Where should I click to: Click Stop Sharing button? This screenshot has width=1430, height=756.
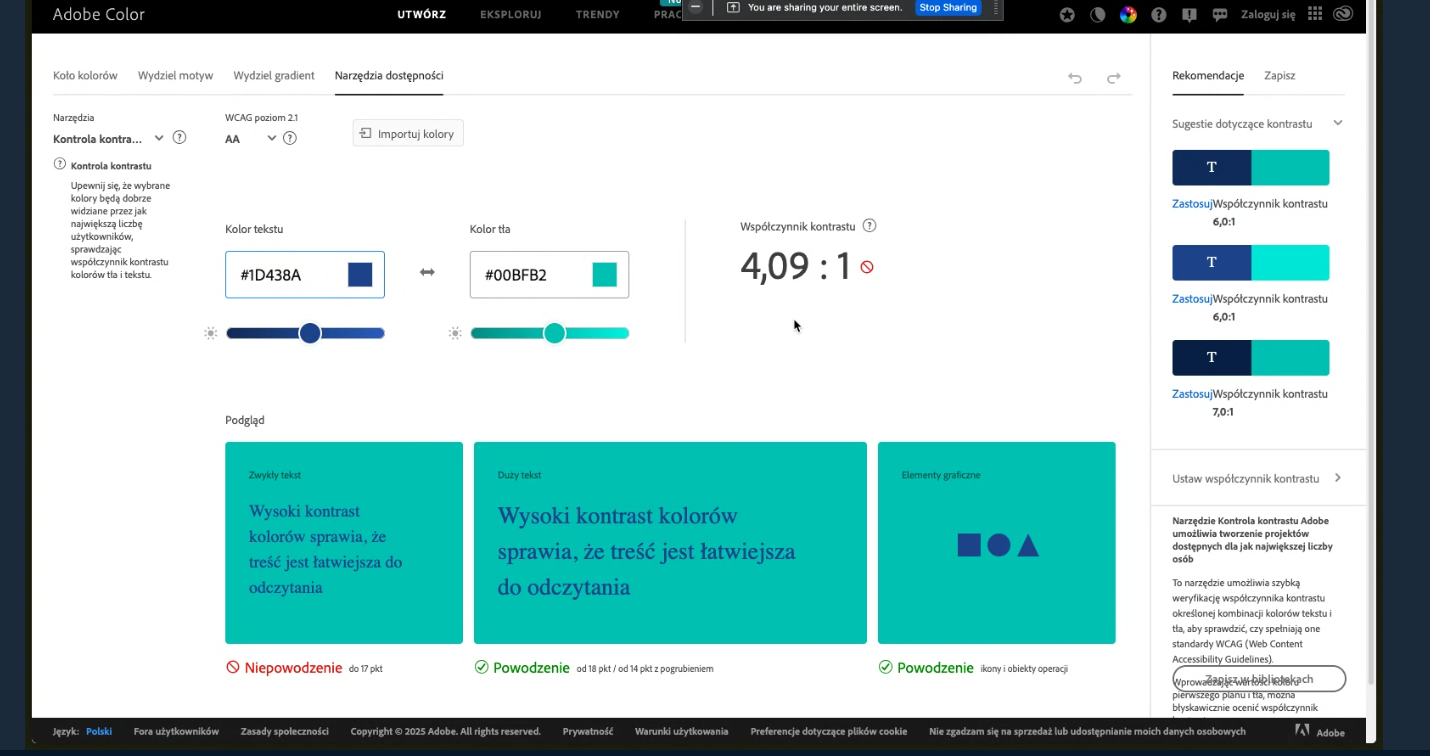[x=948, y=7]
